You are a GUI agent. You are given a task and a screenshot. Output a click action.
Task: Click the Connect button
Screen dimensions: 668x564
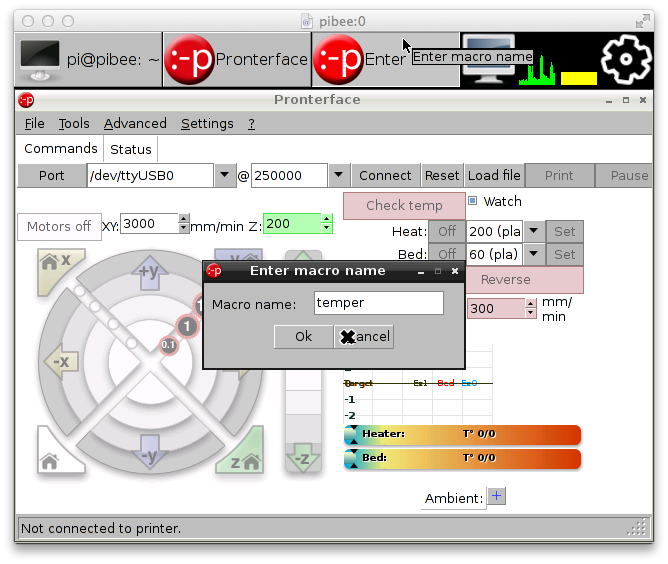pos(385,176)
